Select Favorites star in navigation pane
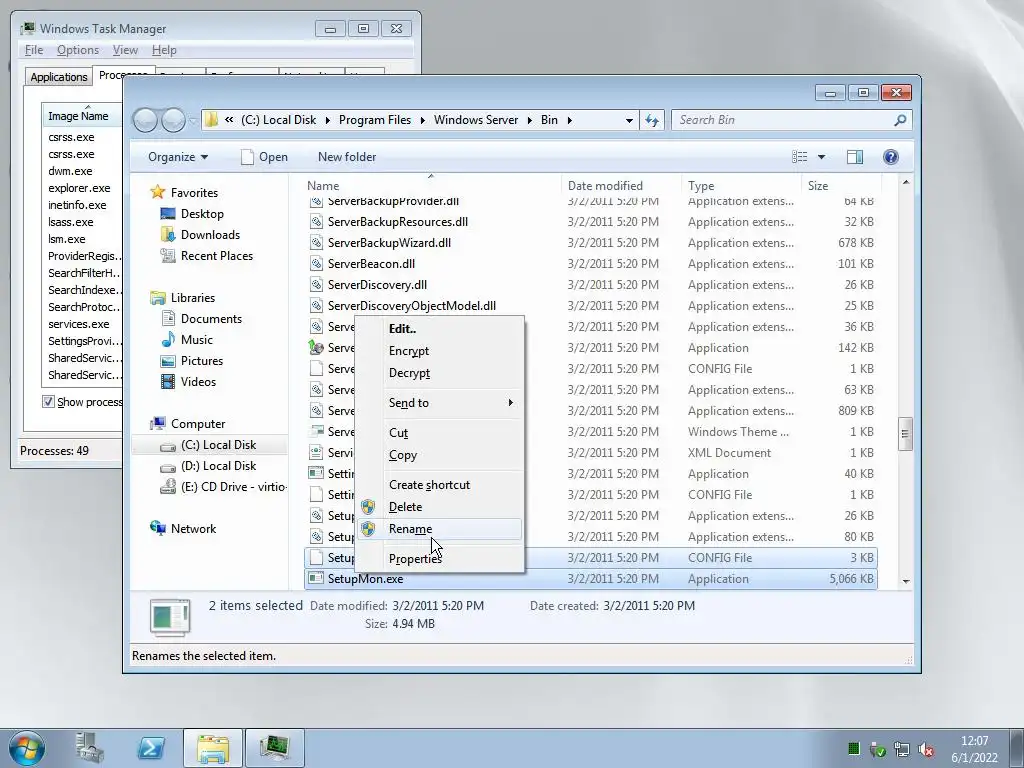 pyautogui.click(x=157, y=193)
